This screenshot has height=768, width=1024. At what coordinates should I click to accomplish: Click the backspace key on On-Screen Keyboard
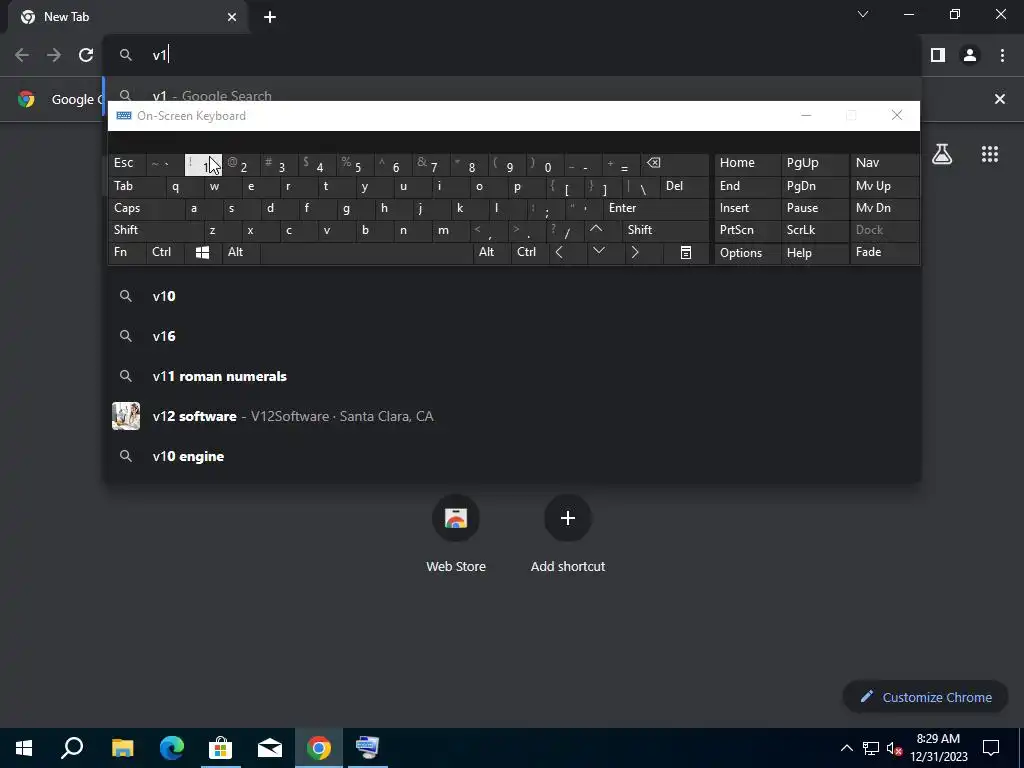(x=675, y=165)
